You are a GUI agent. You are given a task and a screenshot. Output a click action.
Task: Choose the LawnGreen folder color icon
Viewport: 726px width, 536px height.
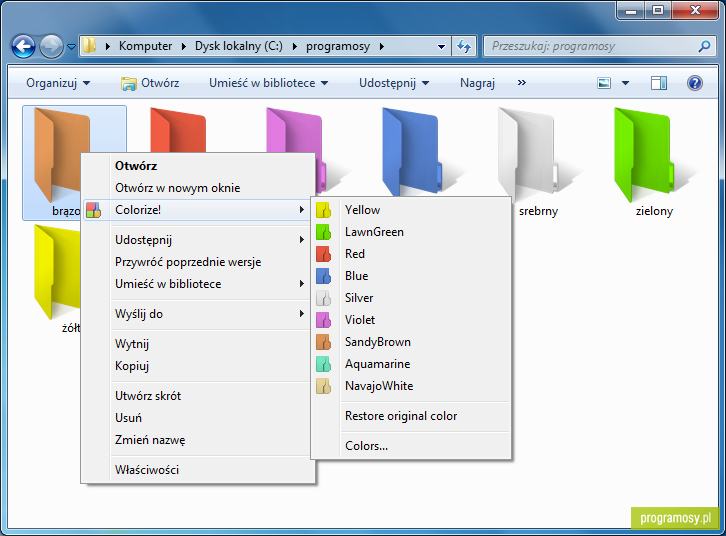[324, 232]
